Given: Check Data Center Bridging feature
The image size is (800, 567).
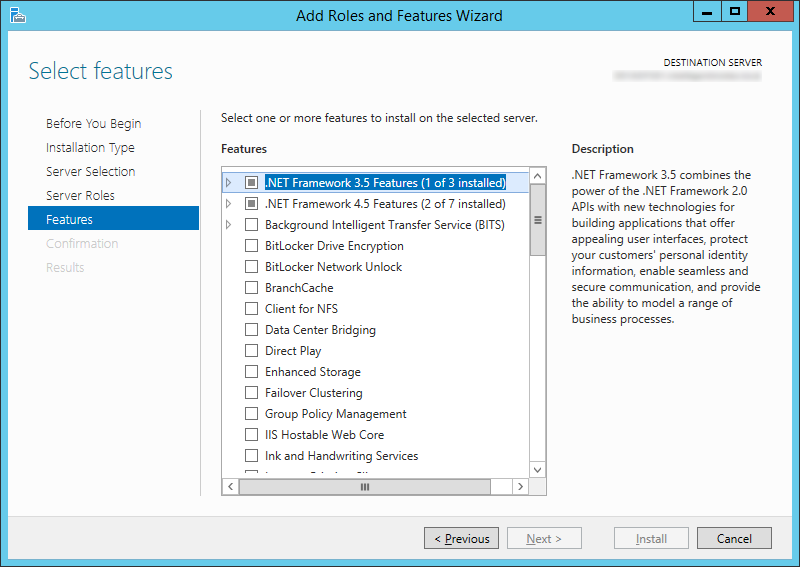Looking at the screenshot, I should (251, 329).
